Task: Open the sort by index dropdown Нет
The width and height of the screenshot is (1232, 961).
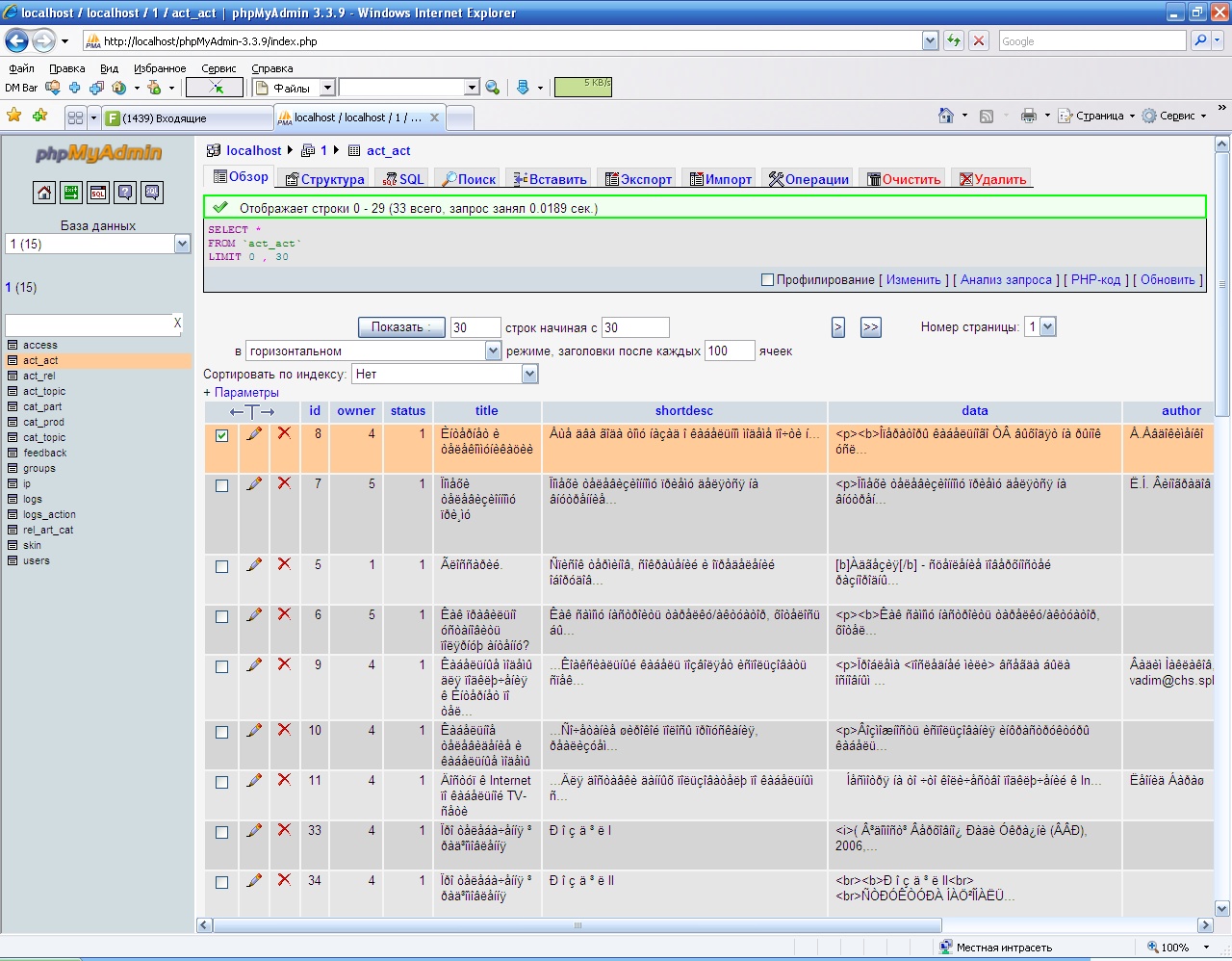Action: point(445,375)
